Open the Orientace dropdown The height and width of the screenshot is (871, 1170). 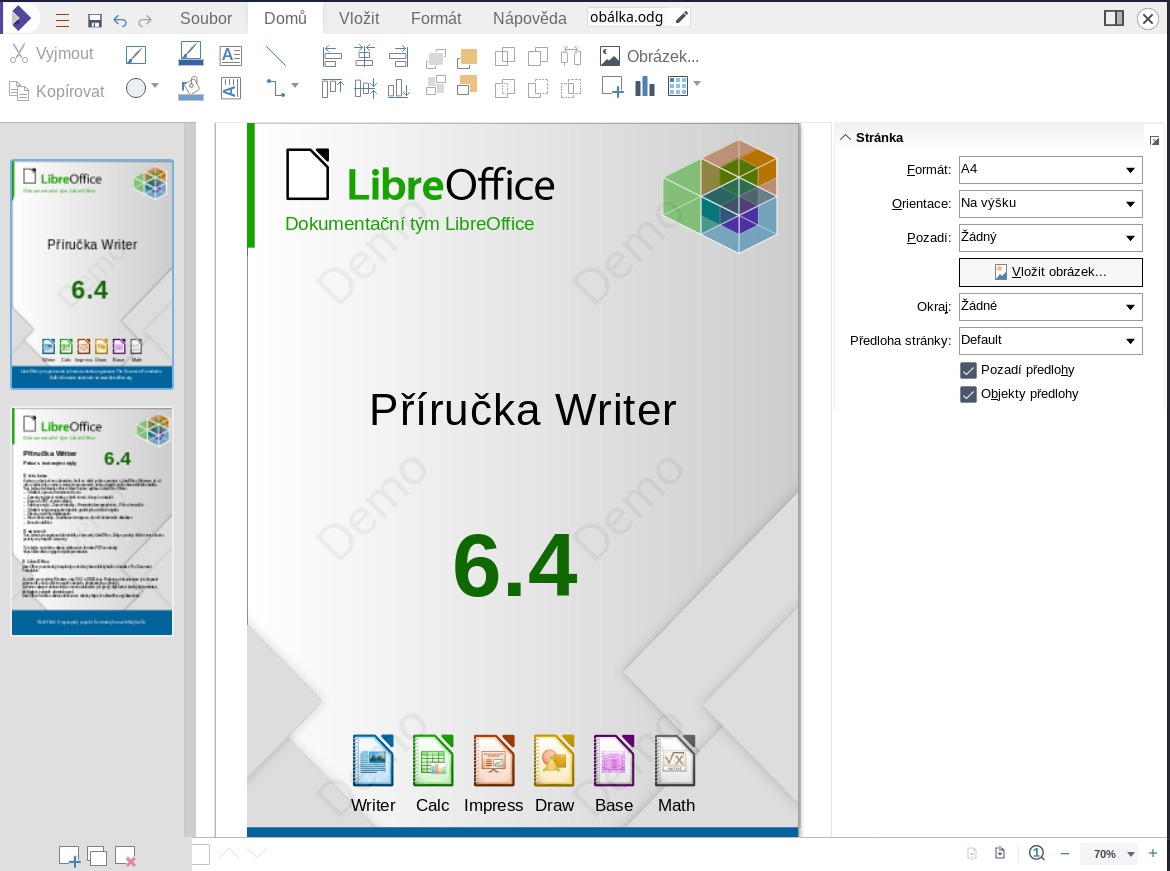[1050, 204]
